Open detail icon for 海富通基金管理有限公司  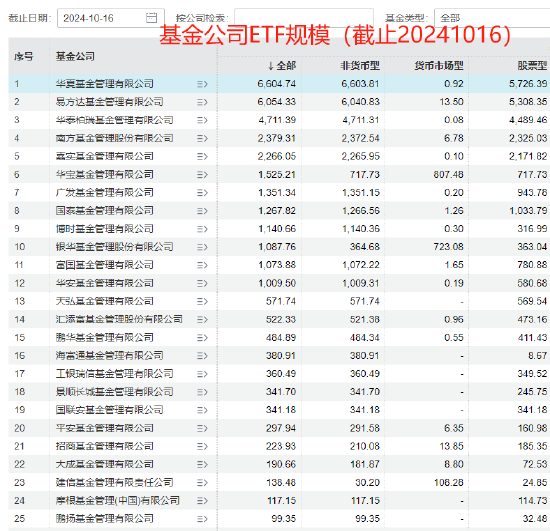coord(202,356)
